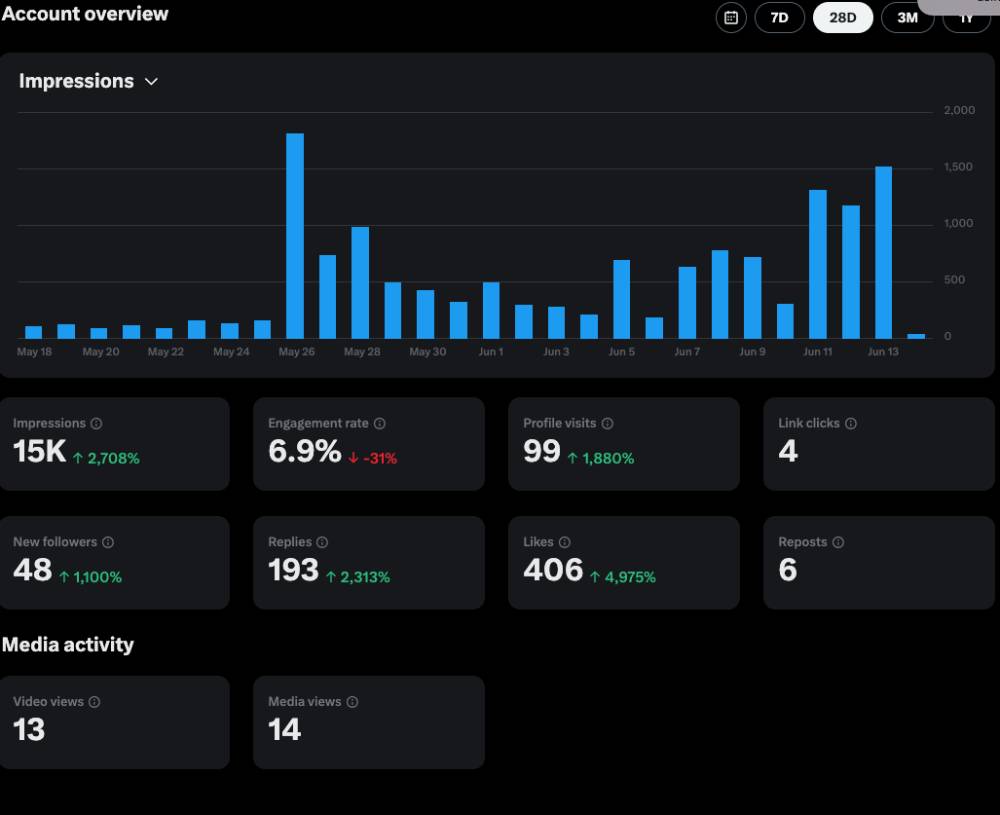This screenshot has height=815, width=1000.
Task: Click the Jun 5 impressions bar
Action: (622, 299)
